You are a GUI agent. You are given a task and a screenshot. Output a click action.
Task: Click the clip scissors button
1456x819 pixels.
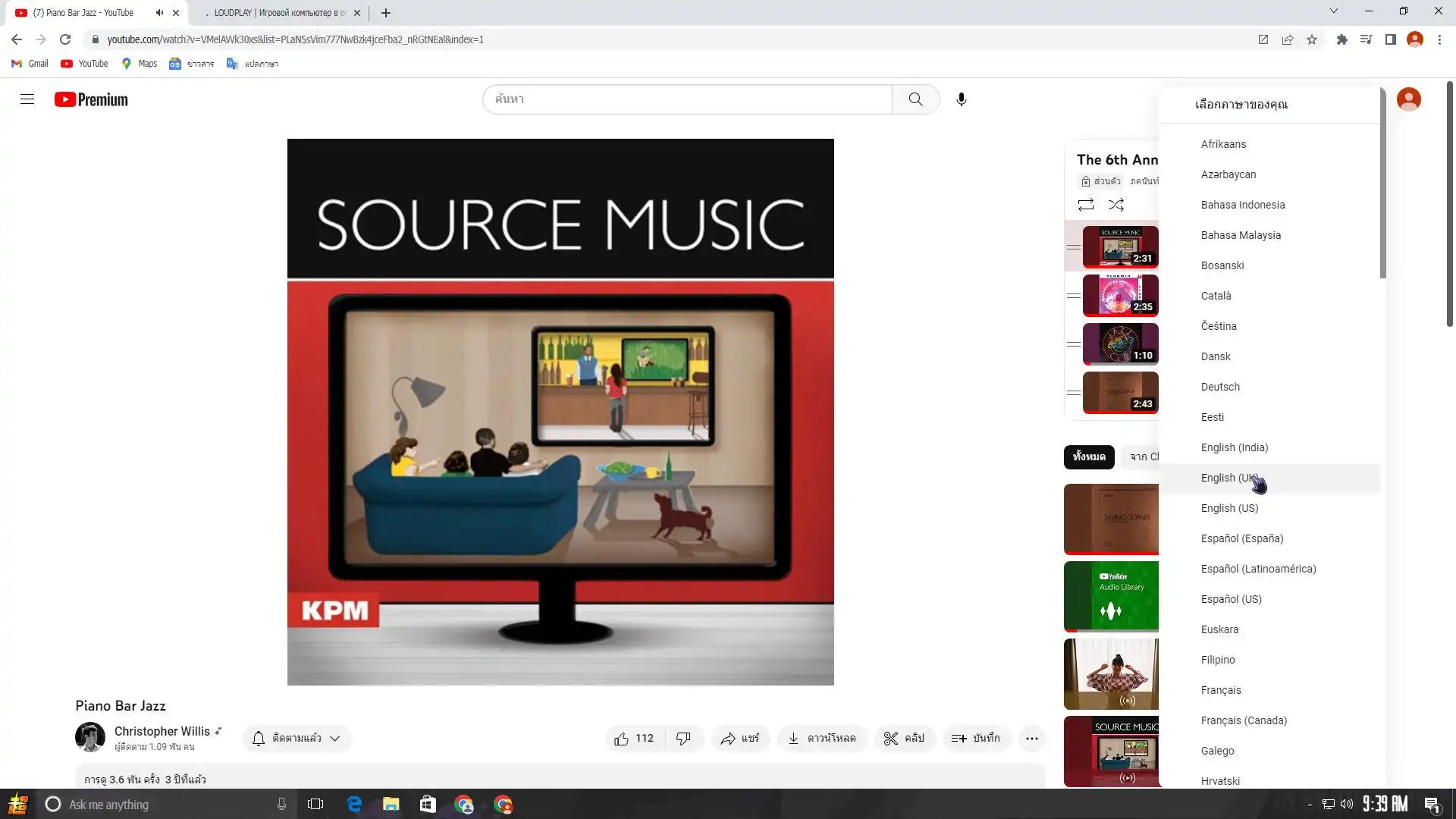coord(905,739)
